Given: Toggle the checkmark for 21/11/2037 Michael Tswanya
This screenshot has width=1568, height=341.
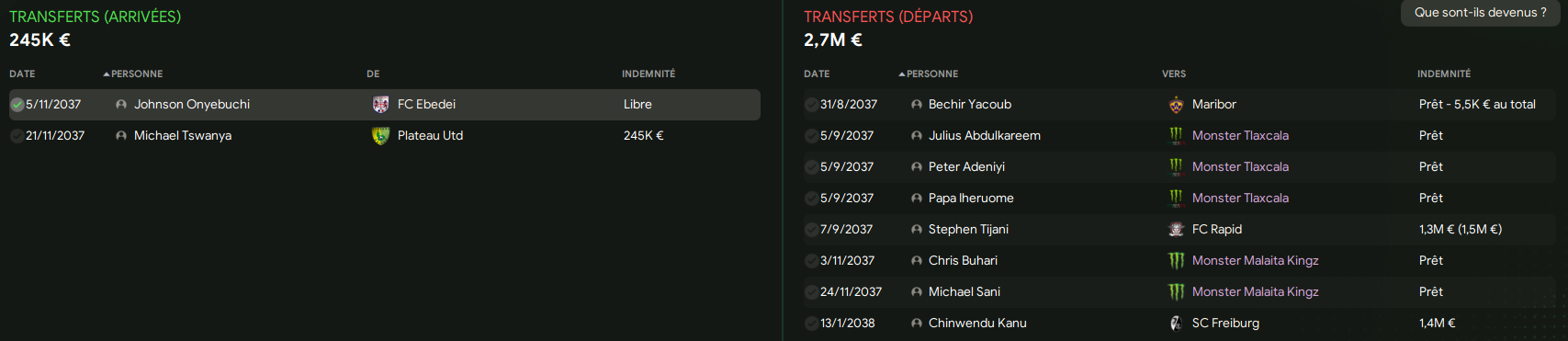Looking at the screenshot, I should point(17,136).
